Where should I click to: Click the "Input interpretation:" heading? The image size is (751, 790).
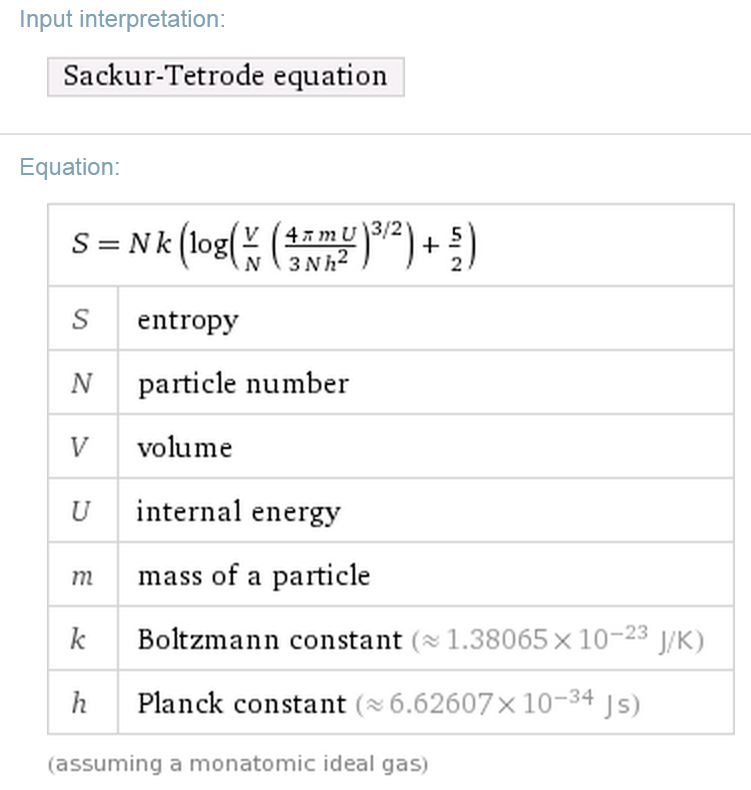pyautogui.click(x=122, y=20)
